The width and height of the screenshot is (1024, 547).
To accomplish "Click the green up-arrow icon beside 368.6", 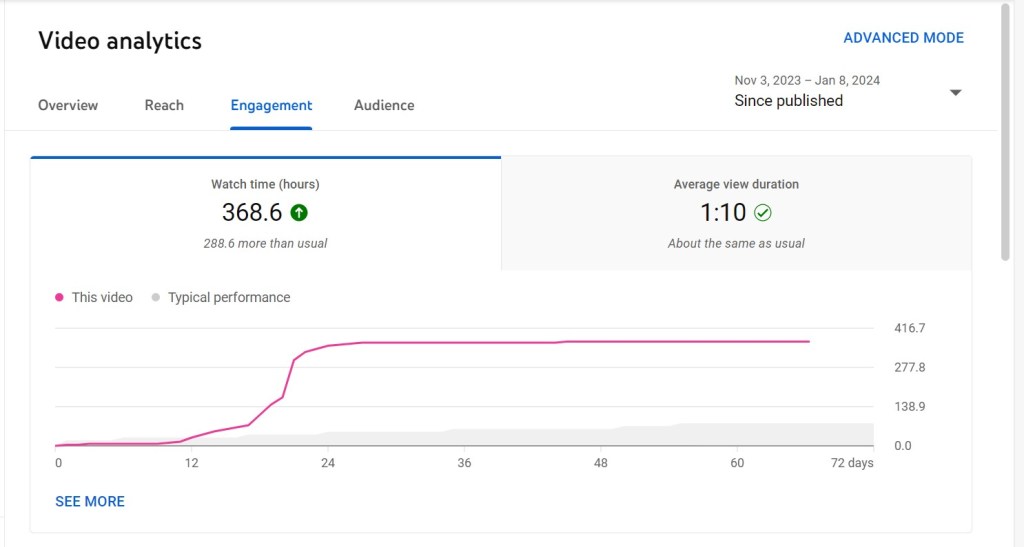I will (x=298, y=212).
